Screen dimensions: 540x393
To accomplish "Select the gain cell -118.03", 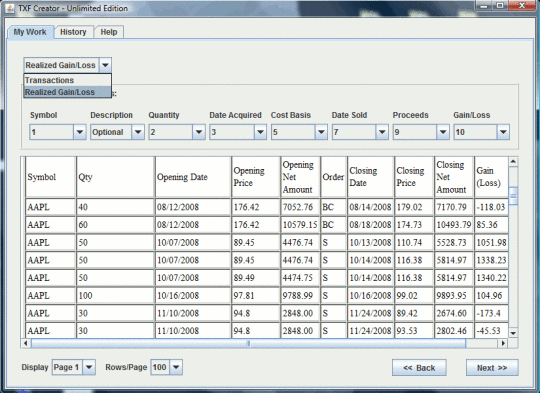I will point(491,207).
